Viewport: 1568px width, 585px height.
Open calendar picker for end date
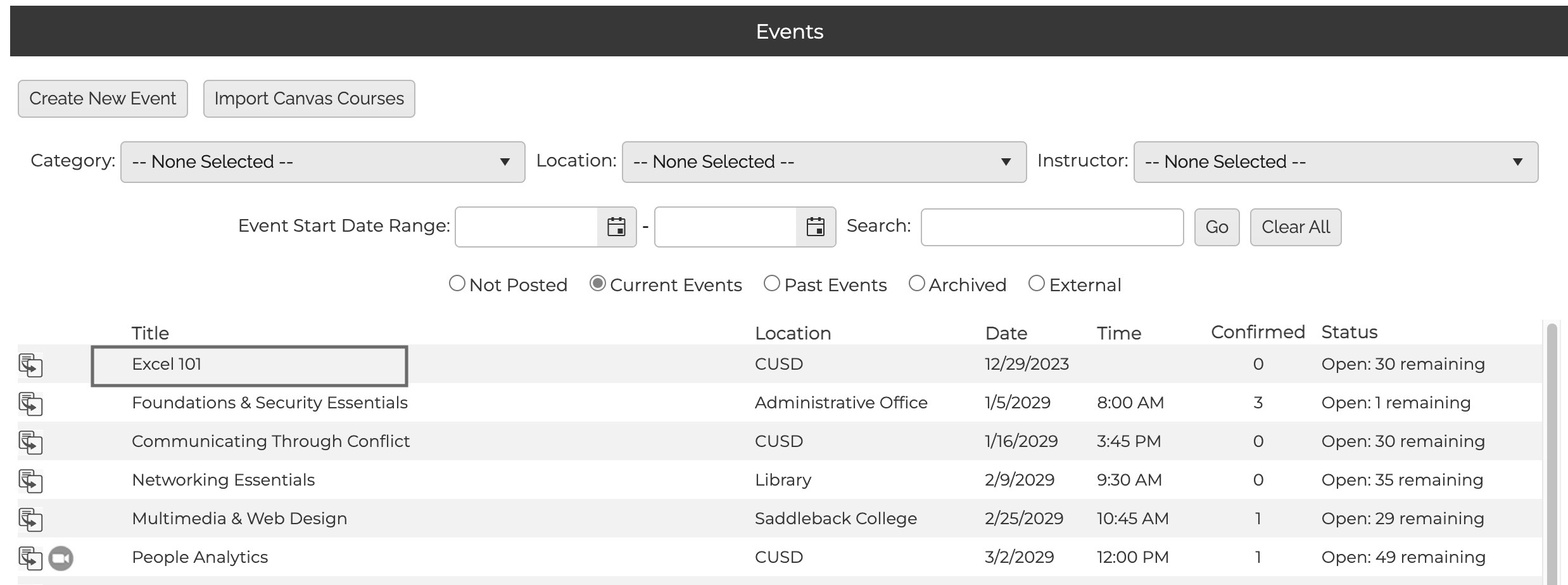coord(816,227)
